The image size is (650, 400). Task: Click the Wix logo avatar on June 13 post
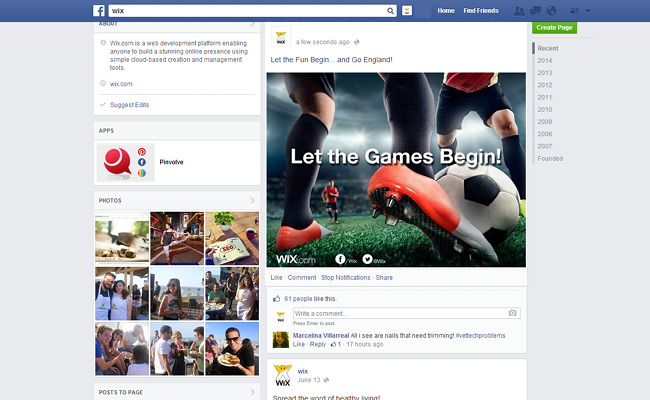(x=283, y=375)
